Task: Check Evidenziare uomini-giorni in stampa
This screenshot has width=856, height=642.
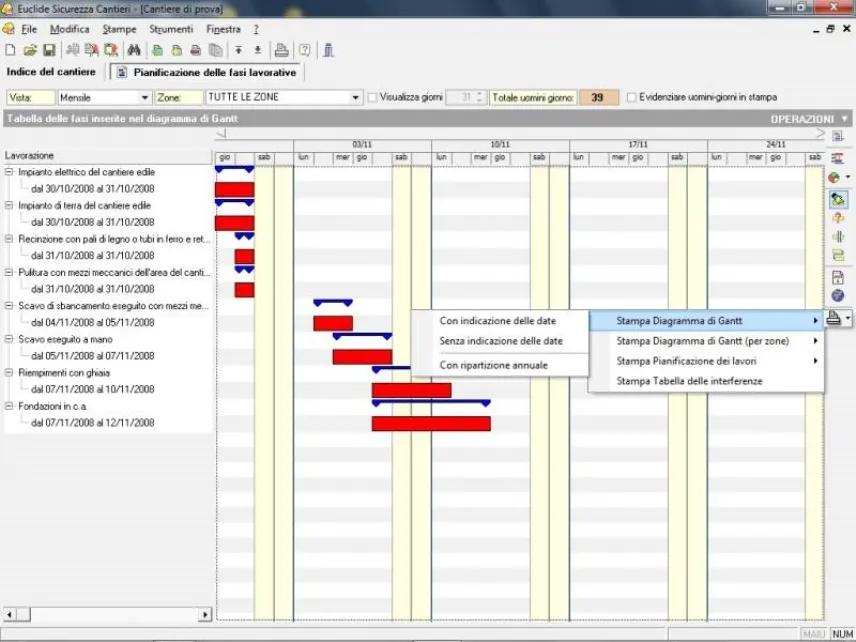Action: click(632, 98)
